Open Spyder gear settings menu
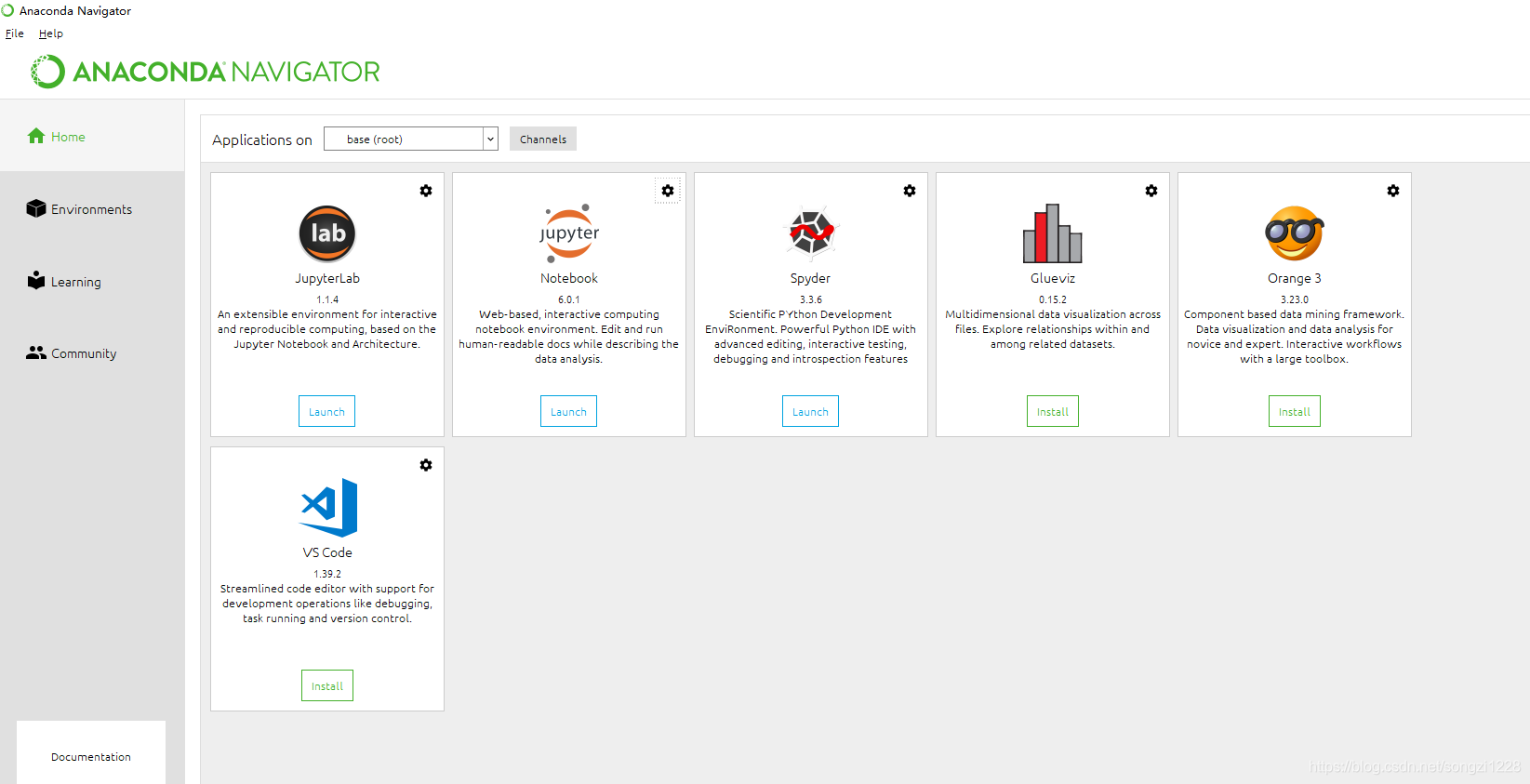Screen dimensions: 1530x784 (910, 191)
